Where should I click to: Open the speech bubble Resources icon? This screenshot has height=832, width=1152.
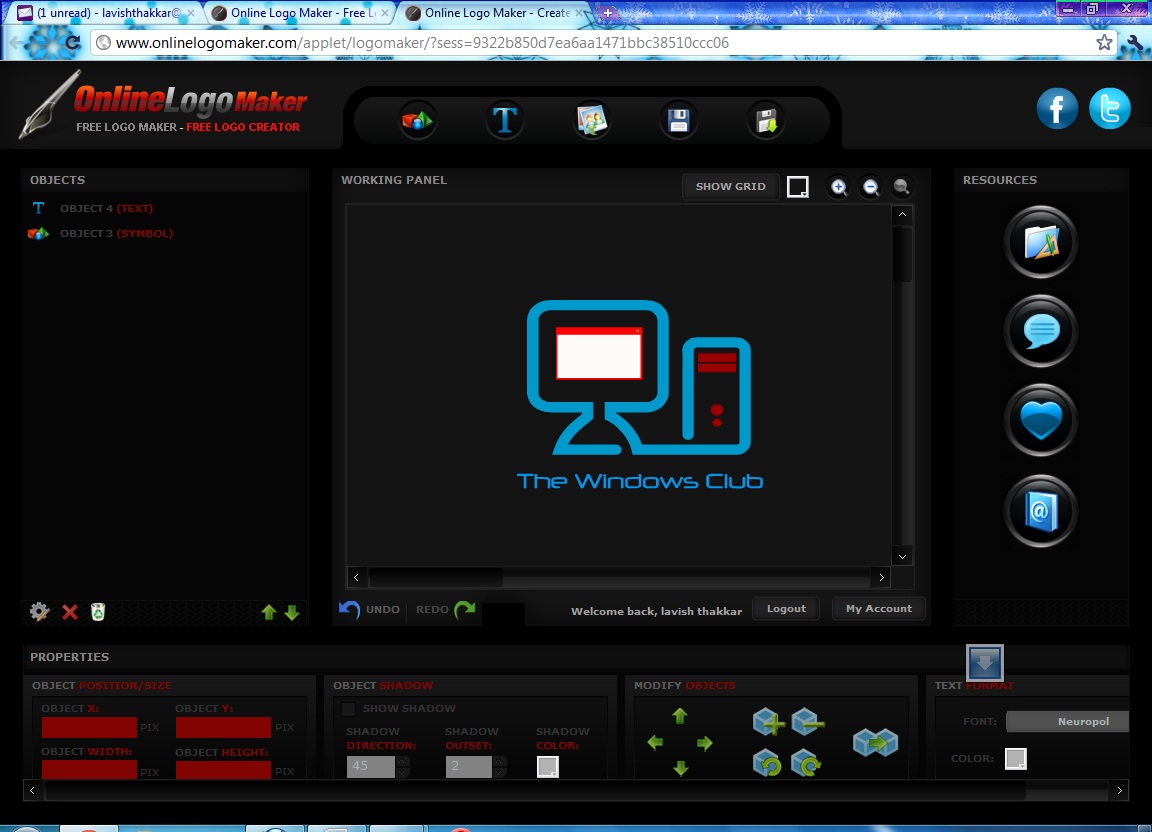coord(1040,331)
